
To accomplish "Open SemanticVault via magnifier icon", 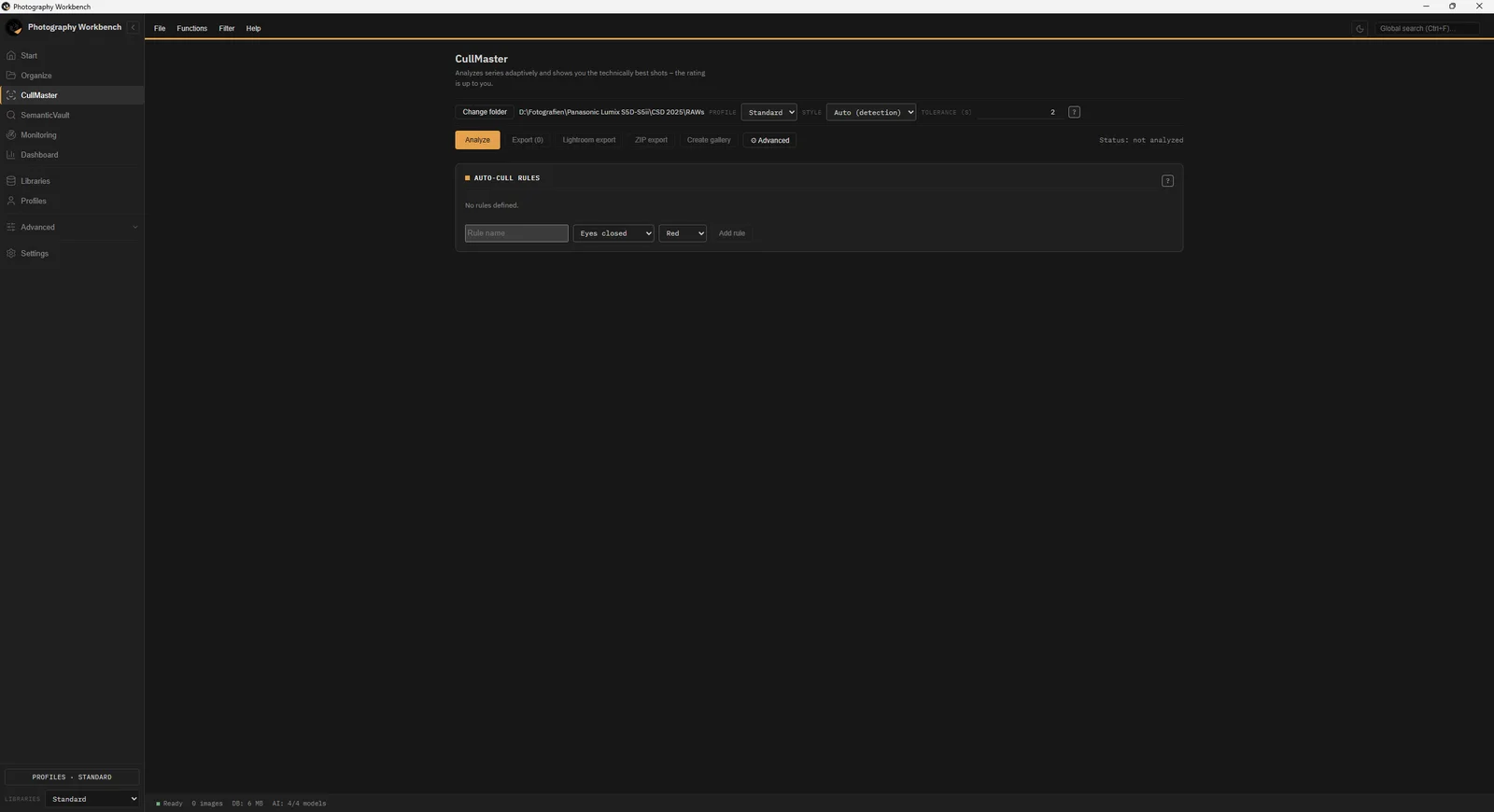I will (11, 115).
